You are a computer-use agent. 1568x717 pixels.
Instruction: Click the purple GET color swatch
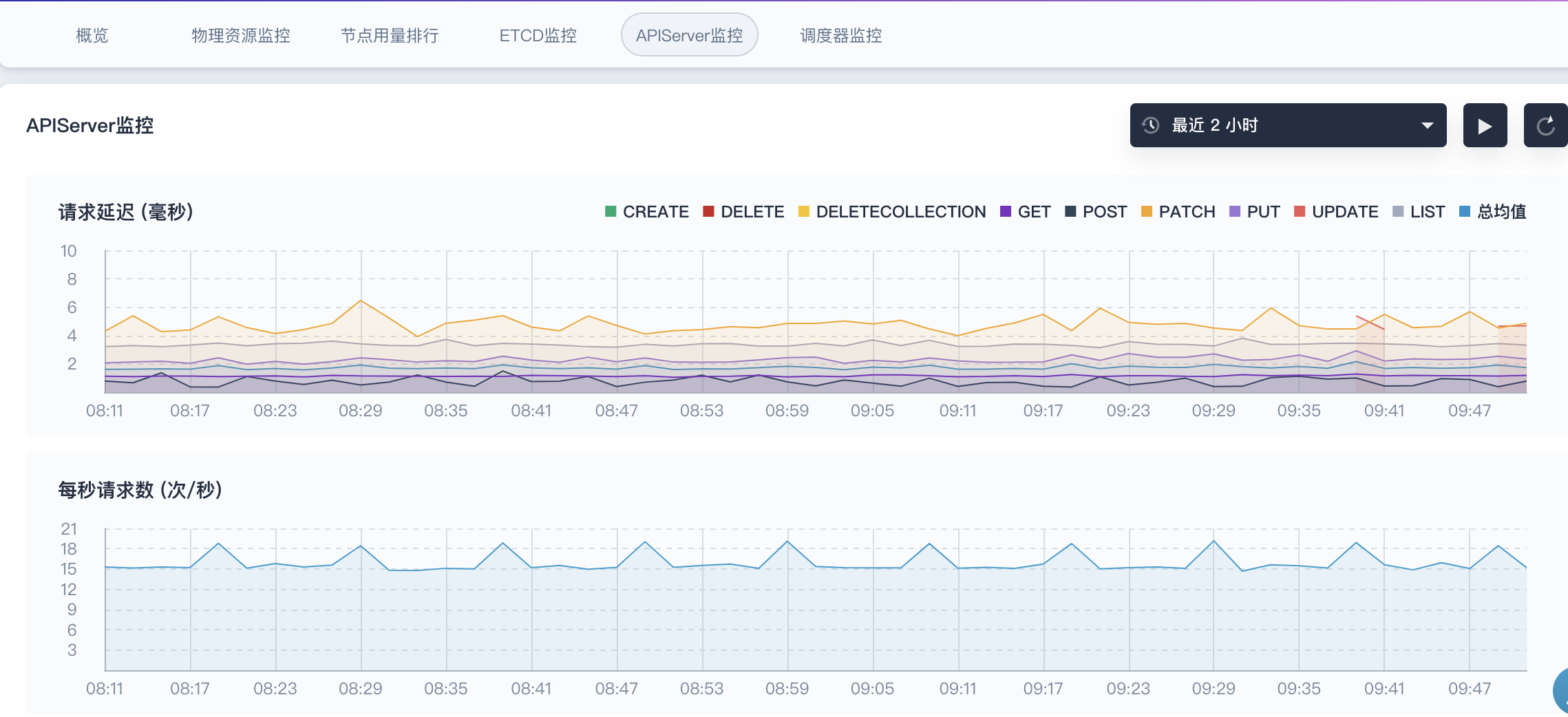point(1006,211)
